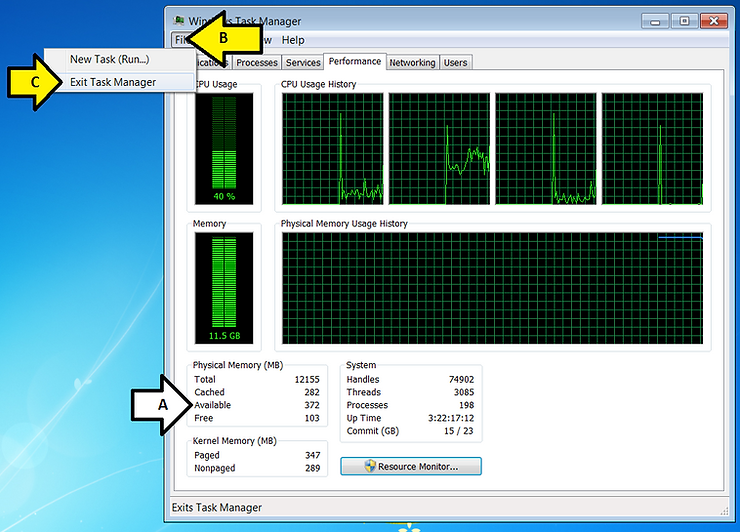This screenshot has width=740, height=532.
Task: Minimize the Task Manager window
Action: (655, 21)
